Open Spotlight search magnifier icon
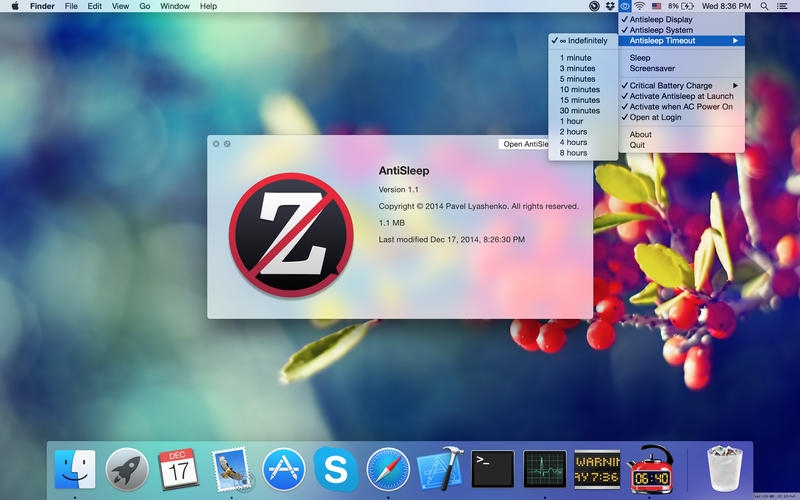 (x=764, y=6)
